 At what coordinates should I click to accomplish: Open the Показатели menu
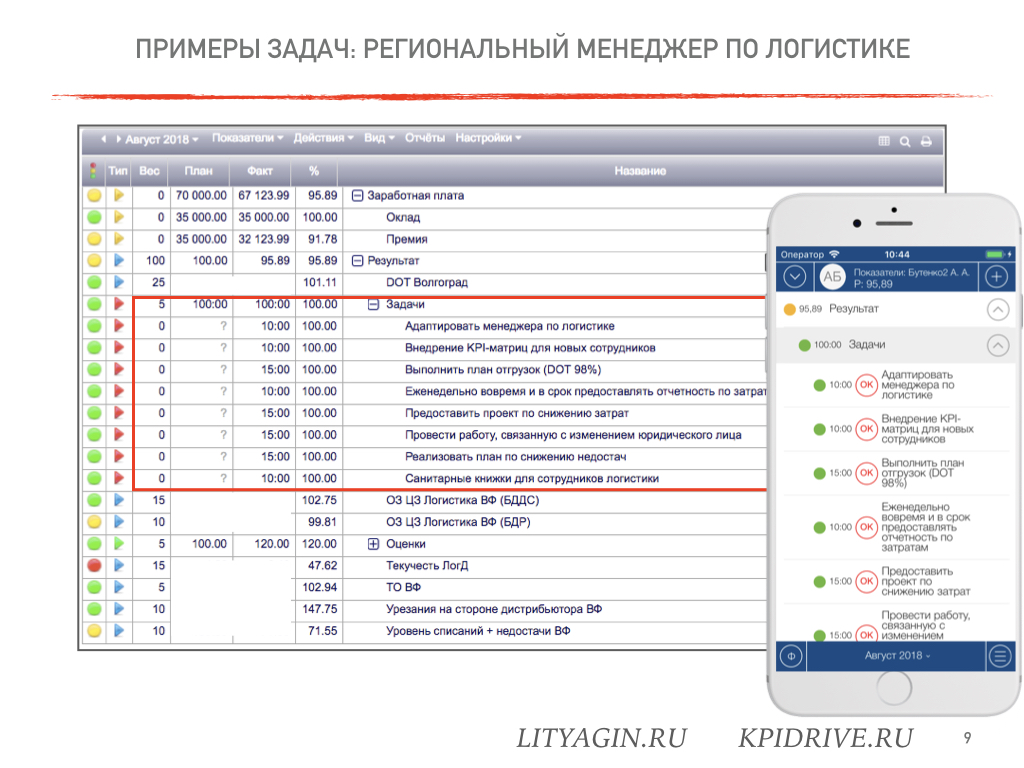248,138
